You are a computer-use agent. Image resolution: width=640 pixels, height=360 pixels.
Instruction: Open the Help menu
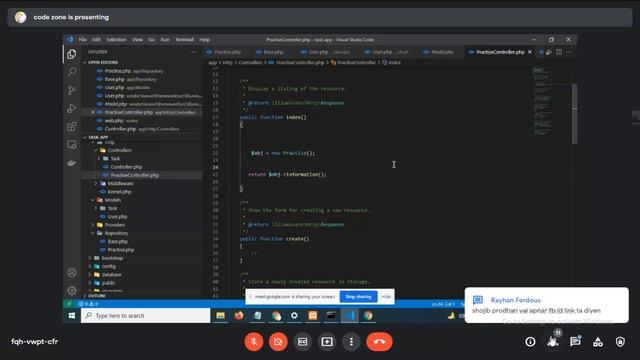204,40
